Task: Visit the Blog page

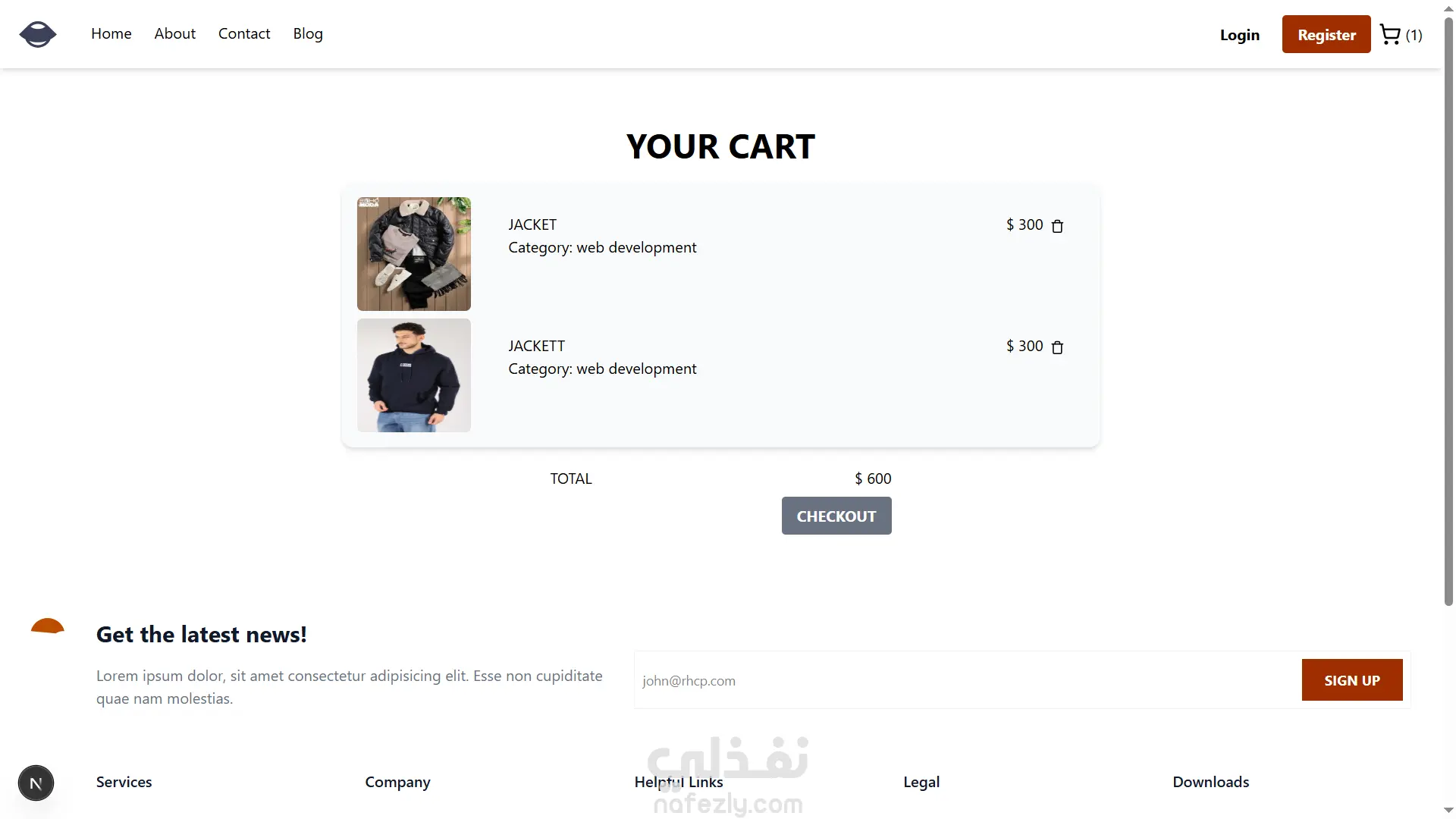Action: 308,34
